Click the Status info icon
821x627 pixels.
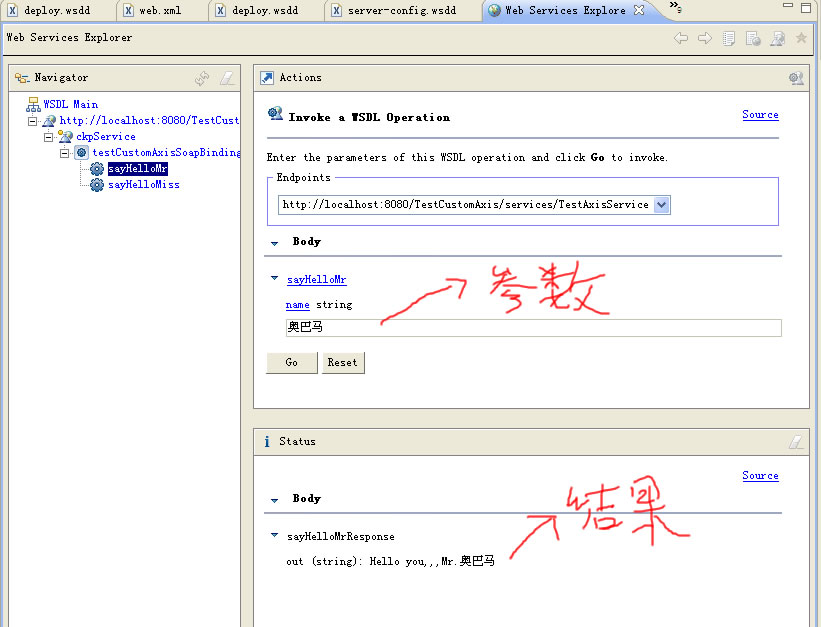(x=267, y=442)
